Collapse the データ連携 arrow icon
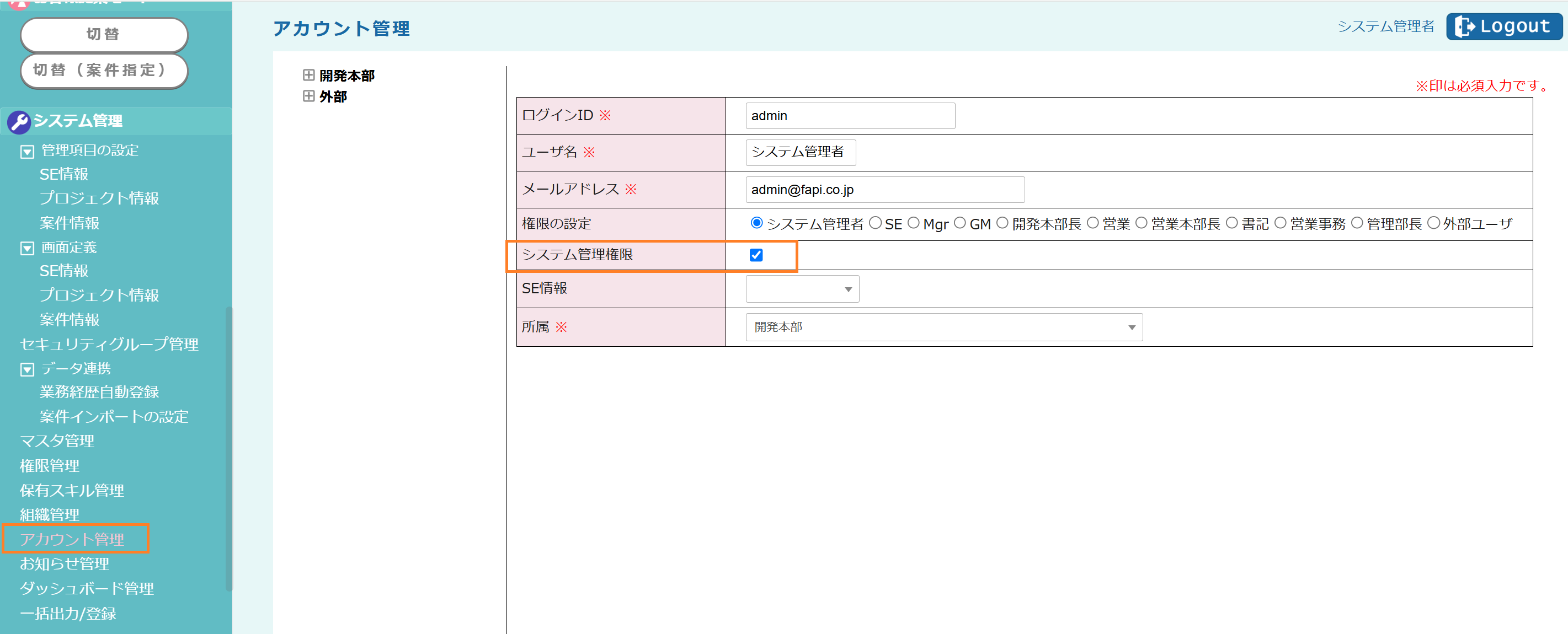Image resolution: width=1568 pixels, height=634 pixels. point(27,369)
